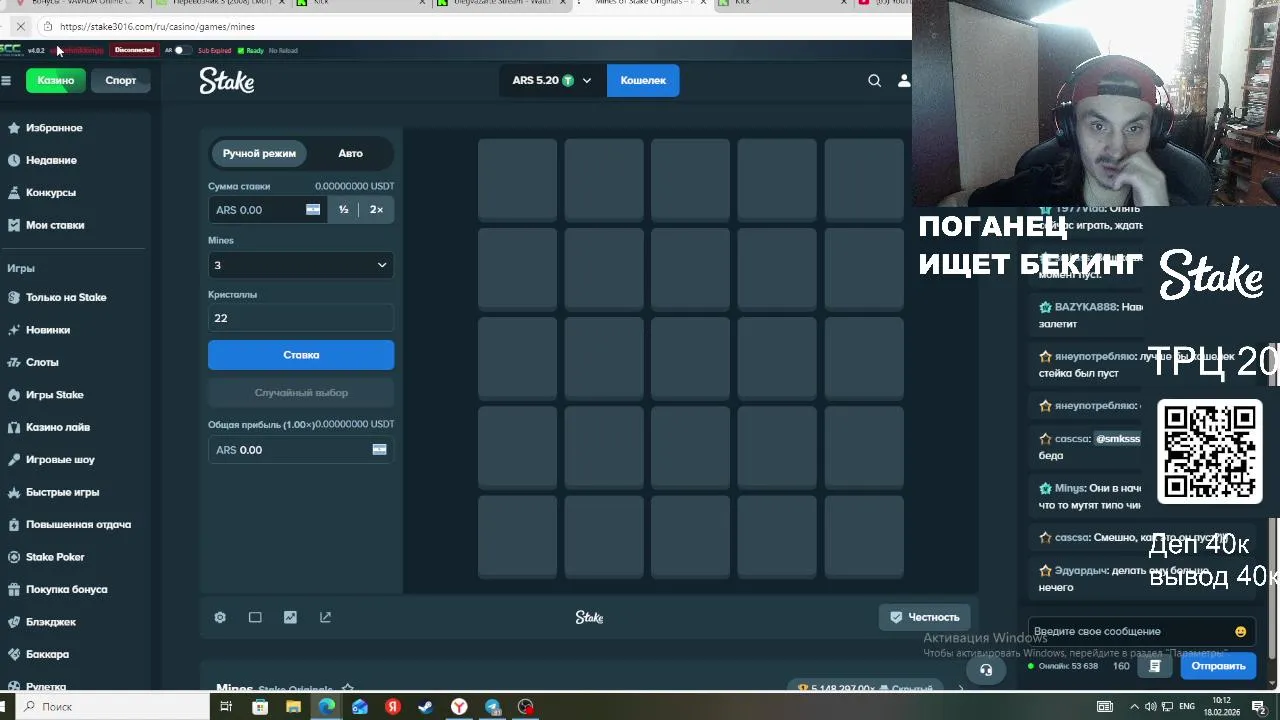This screenshot has width=1280, height=720.
Task: Open Мои ставки in sidebar
Action: tap(55, 225)
